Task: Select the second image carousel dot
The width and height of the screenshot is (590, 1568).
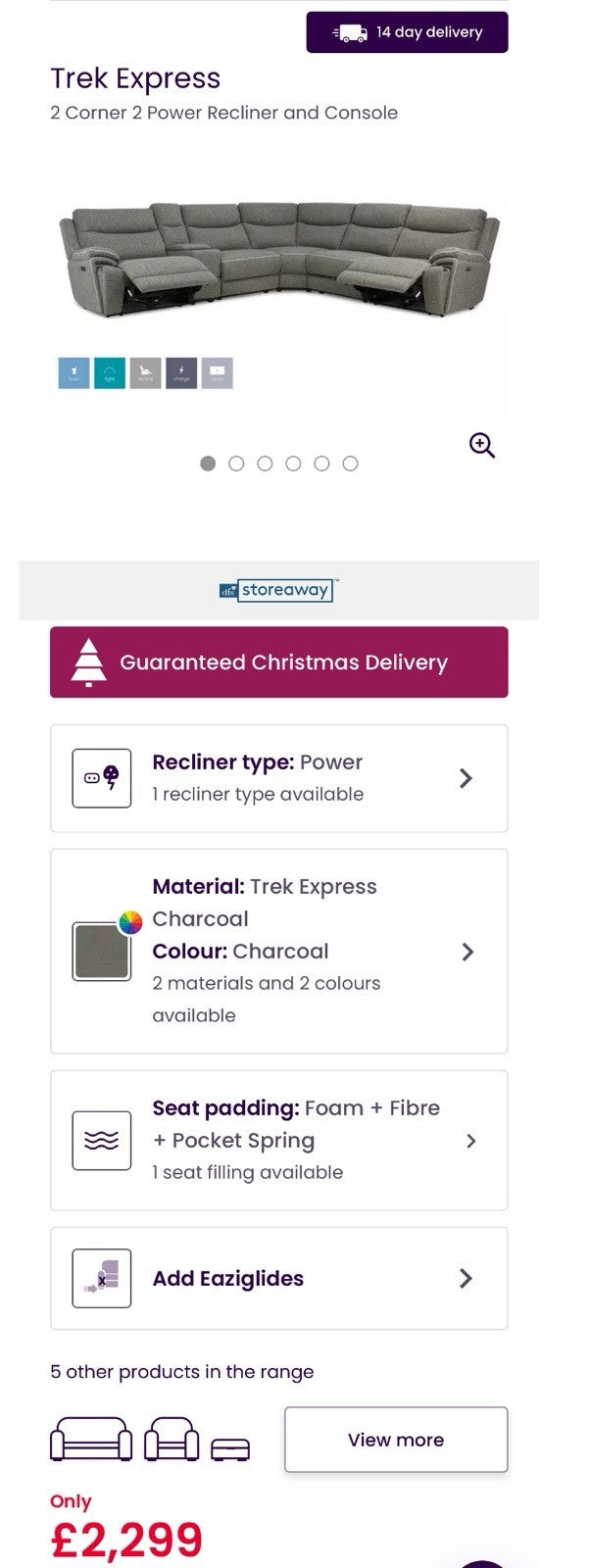Action: 236,464
